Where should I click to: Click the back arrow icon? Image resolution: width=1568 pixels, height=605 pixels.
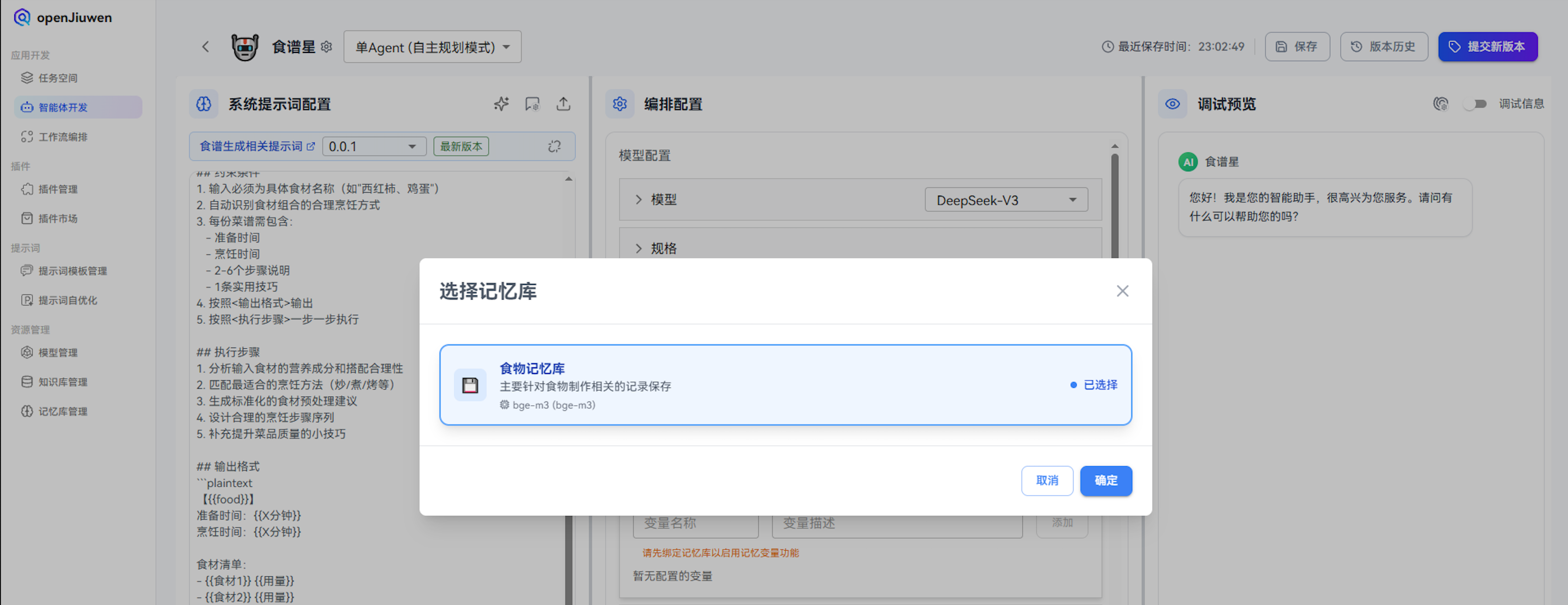click(x=206, y=47)
